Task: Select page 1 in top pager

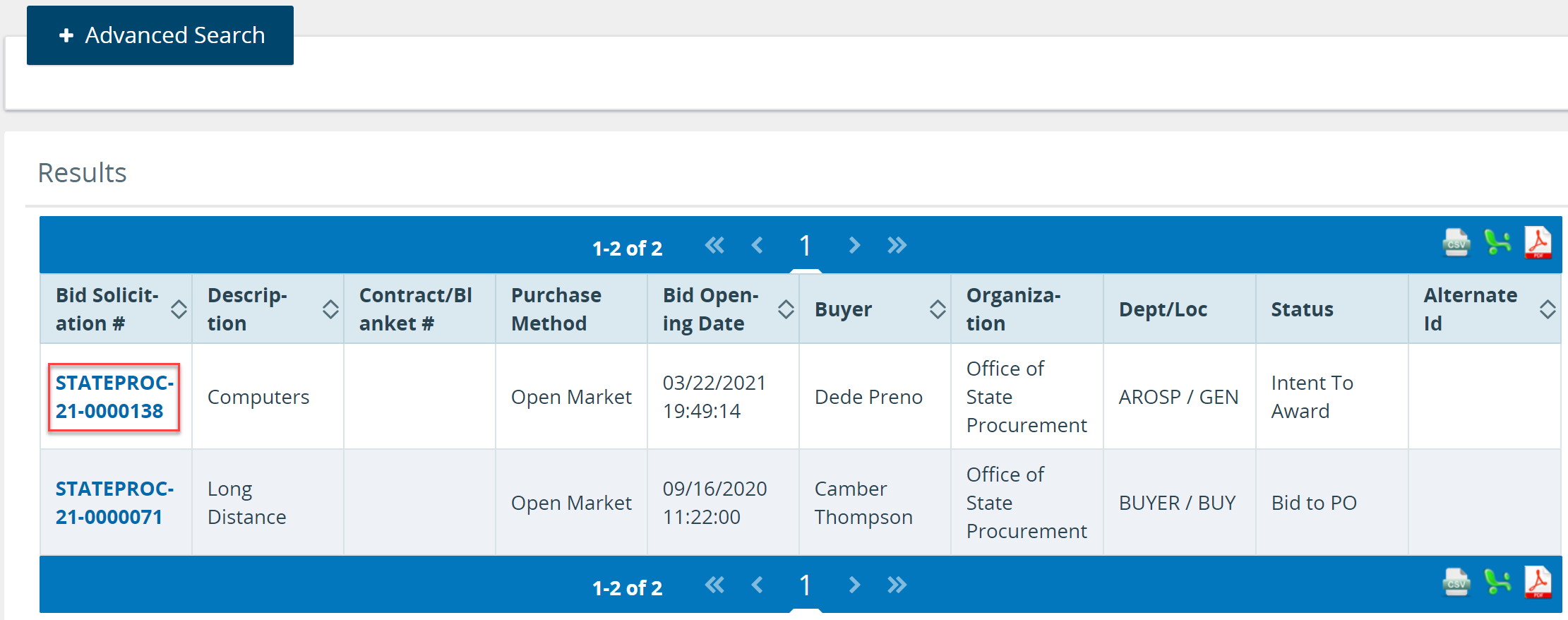Action: click(805, 246)
